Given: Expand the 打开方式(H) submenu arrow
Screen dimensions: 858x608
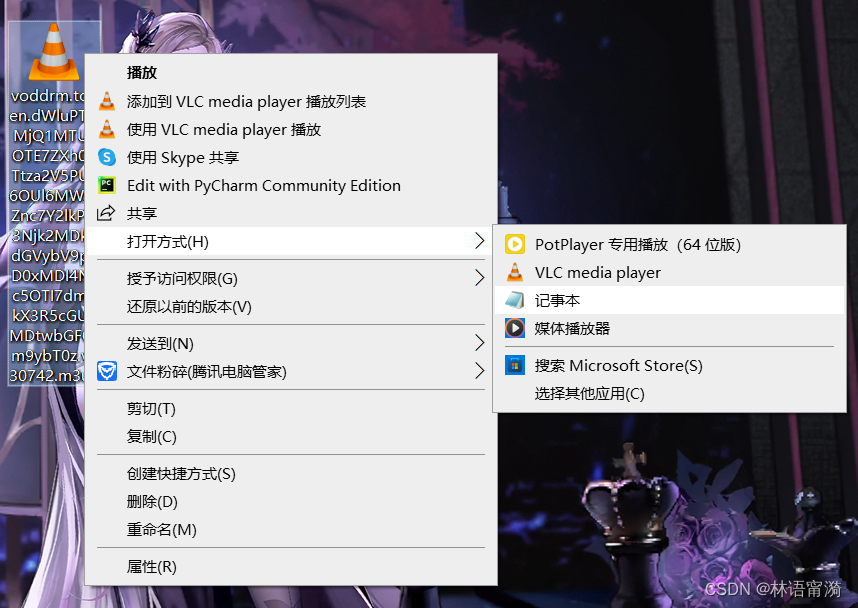Looking at the screenshot, I should pos(479,241).
